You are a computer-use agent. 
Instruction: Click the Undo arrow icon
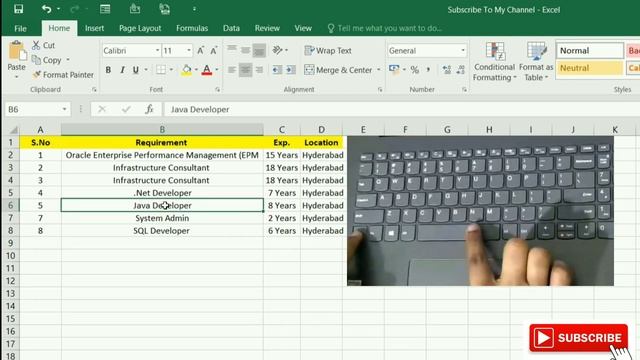coord(46,9)
